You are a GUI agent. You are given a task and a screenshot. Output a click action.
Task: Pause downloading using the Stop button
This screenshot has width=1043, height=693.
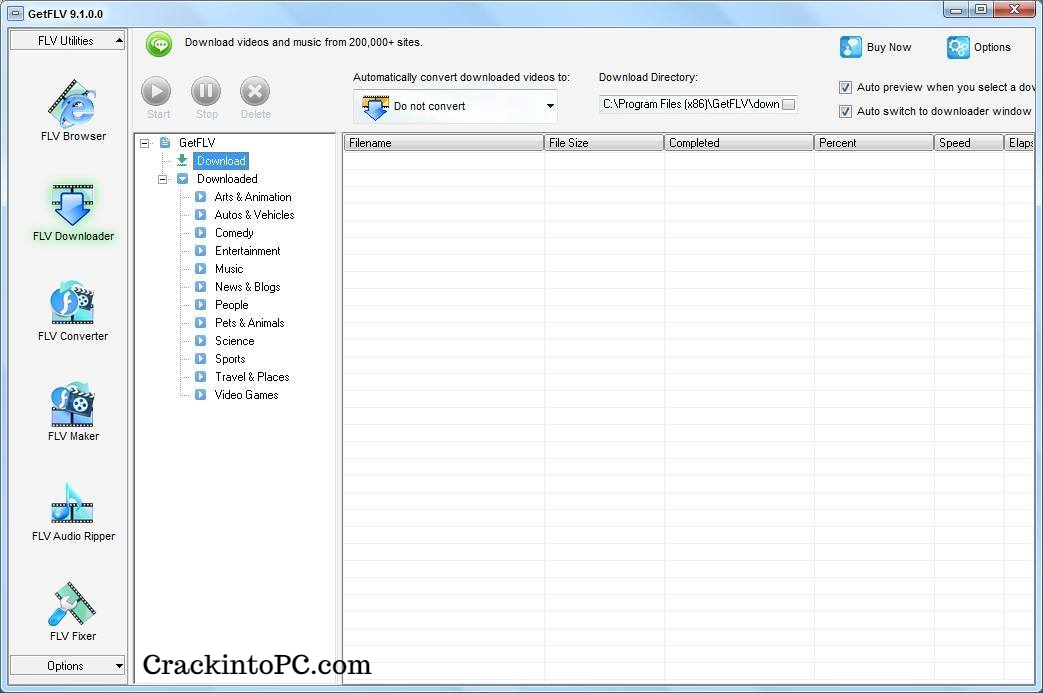coord(206,98)
